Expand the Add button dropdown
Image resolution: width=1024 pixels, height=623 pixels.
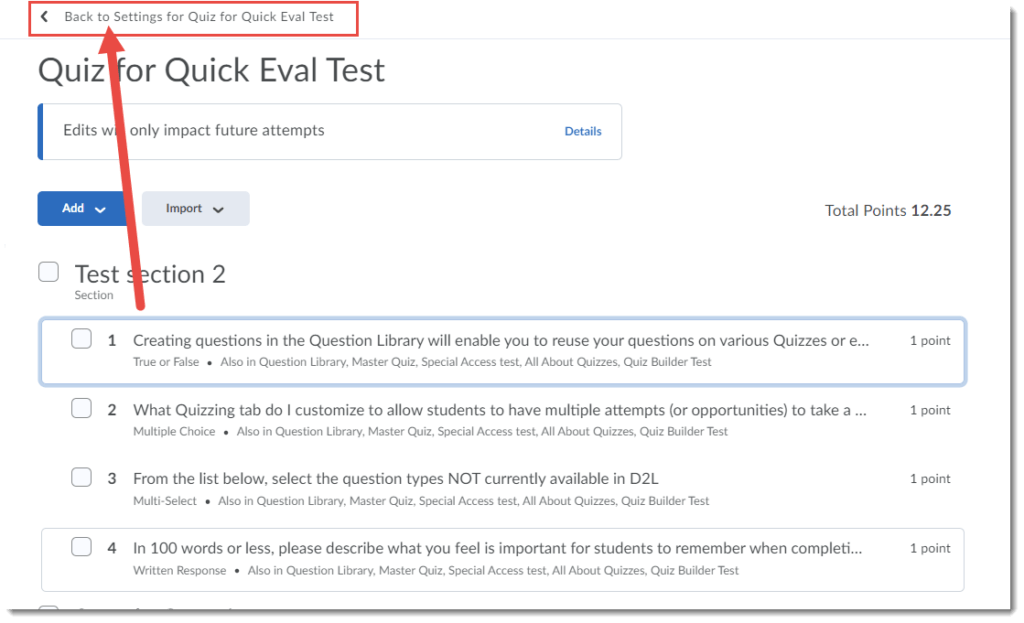83,208
